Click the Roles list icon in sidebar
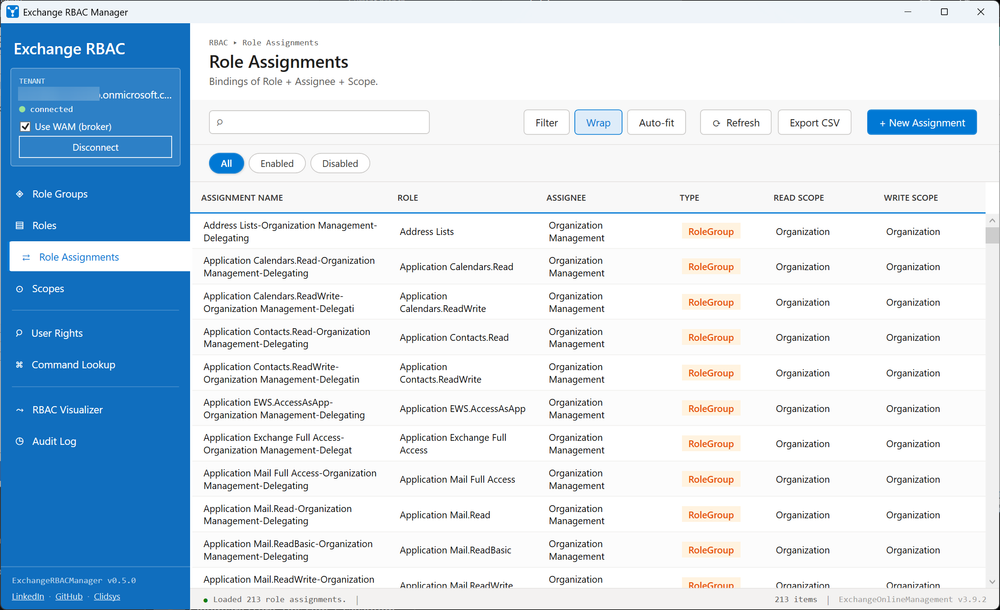The image size is (1000, 610). point(19,225)
